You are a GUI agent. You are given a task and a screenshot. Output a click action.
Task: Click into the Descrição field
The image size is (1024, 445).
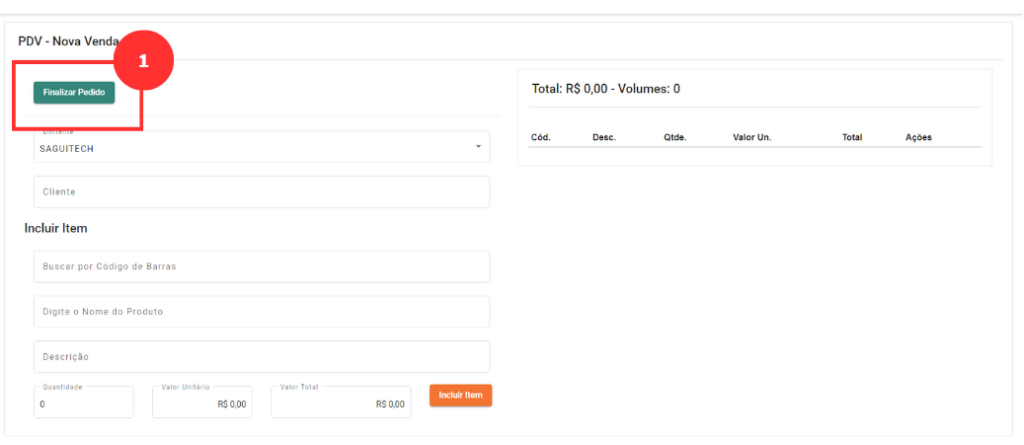(x=261, y=357)
